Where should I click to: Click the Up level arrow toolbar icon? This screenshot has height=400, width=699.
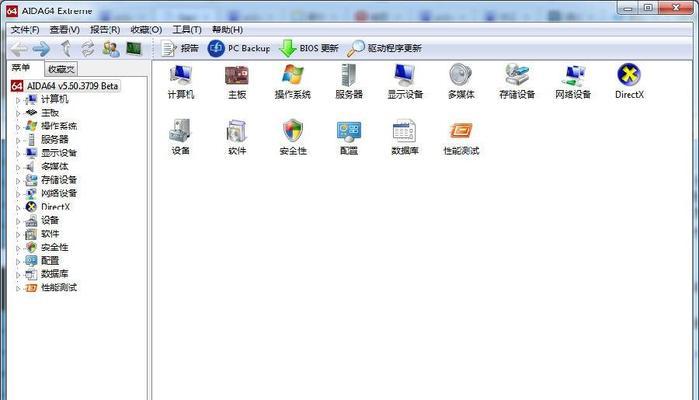(x=66, y=49)
